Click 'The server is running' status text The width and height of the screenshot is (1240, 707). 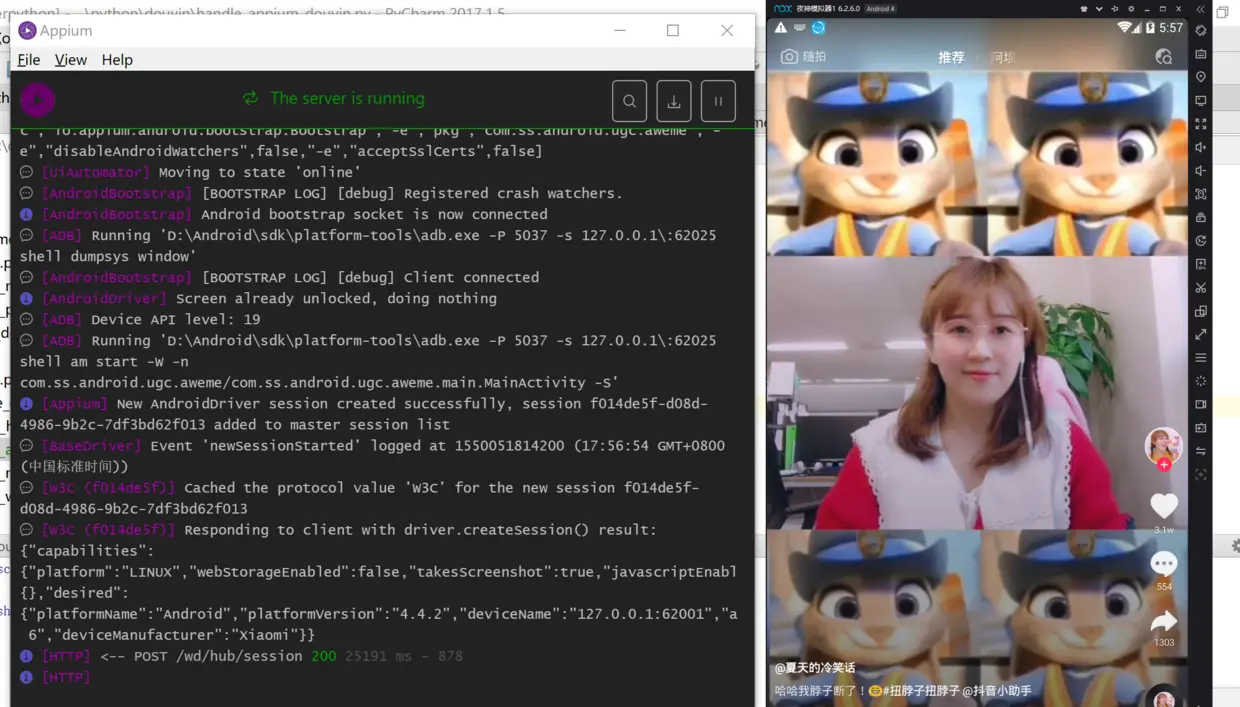tap(347, 98)
